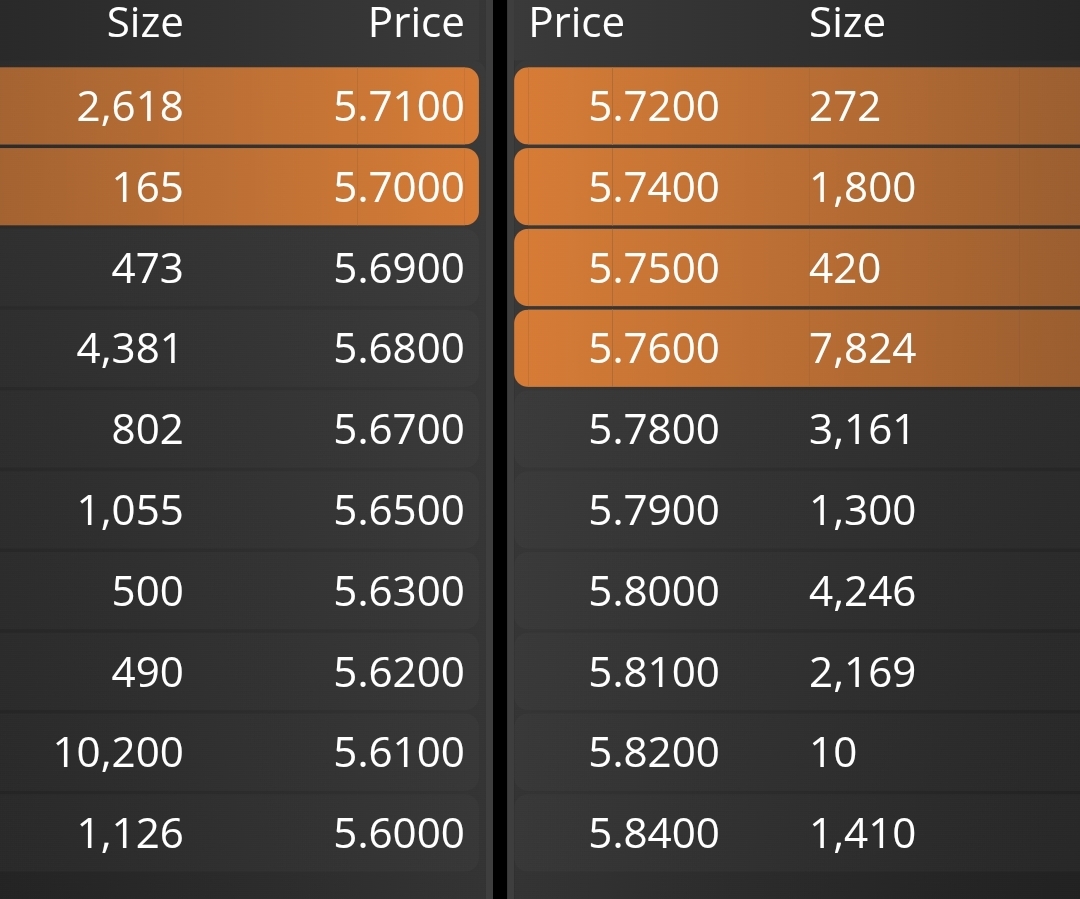Click the 5.8400 ask price
1080x899 pixels.
coord(654,833)
